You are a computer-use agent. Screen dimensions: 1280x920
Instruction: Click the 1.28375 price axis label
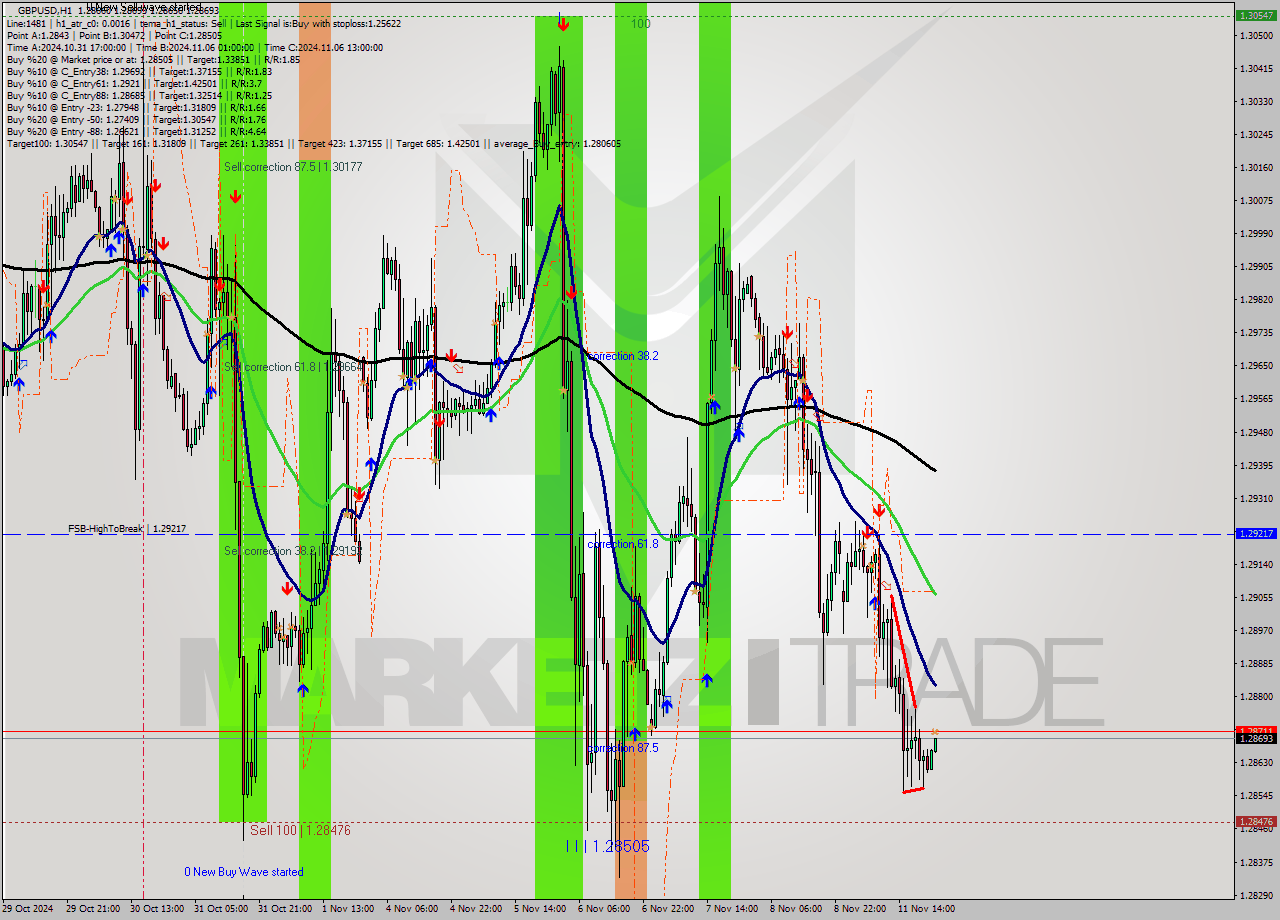coord(1256,862)
